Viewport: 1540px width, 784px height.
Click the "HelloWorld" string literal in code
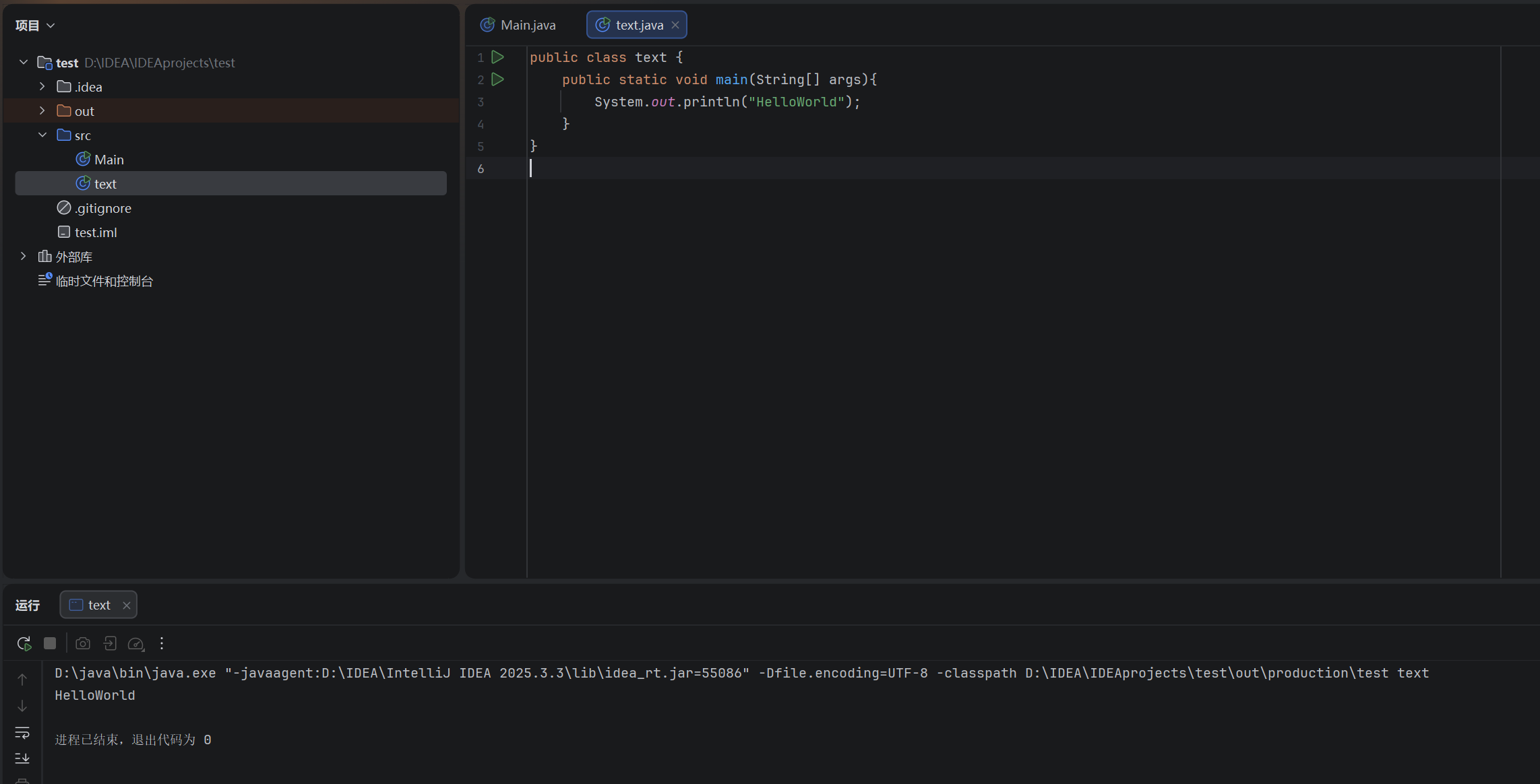click(x=797, y=102)
